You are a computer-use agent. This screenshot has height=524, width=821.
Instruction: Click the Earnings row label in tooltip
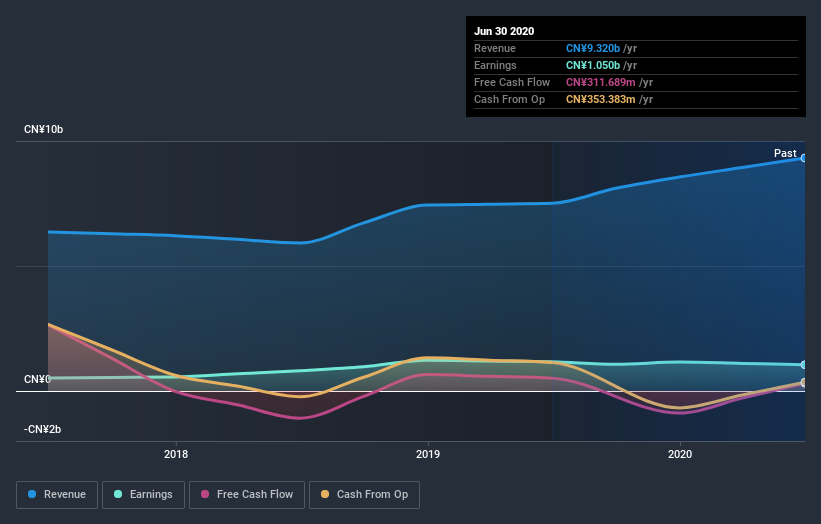[x=495, y=65]
